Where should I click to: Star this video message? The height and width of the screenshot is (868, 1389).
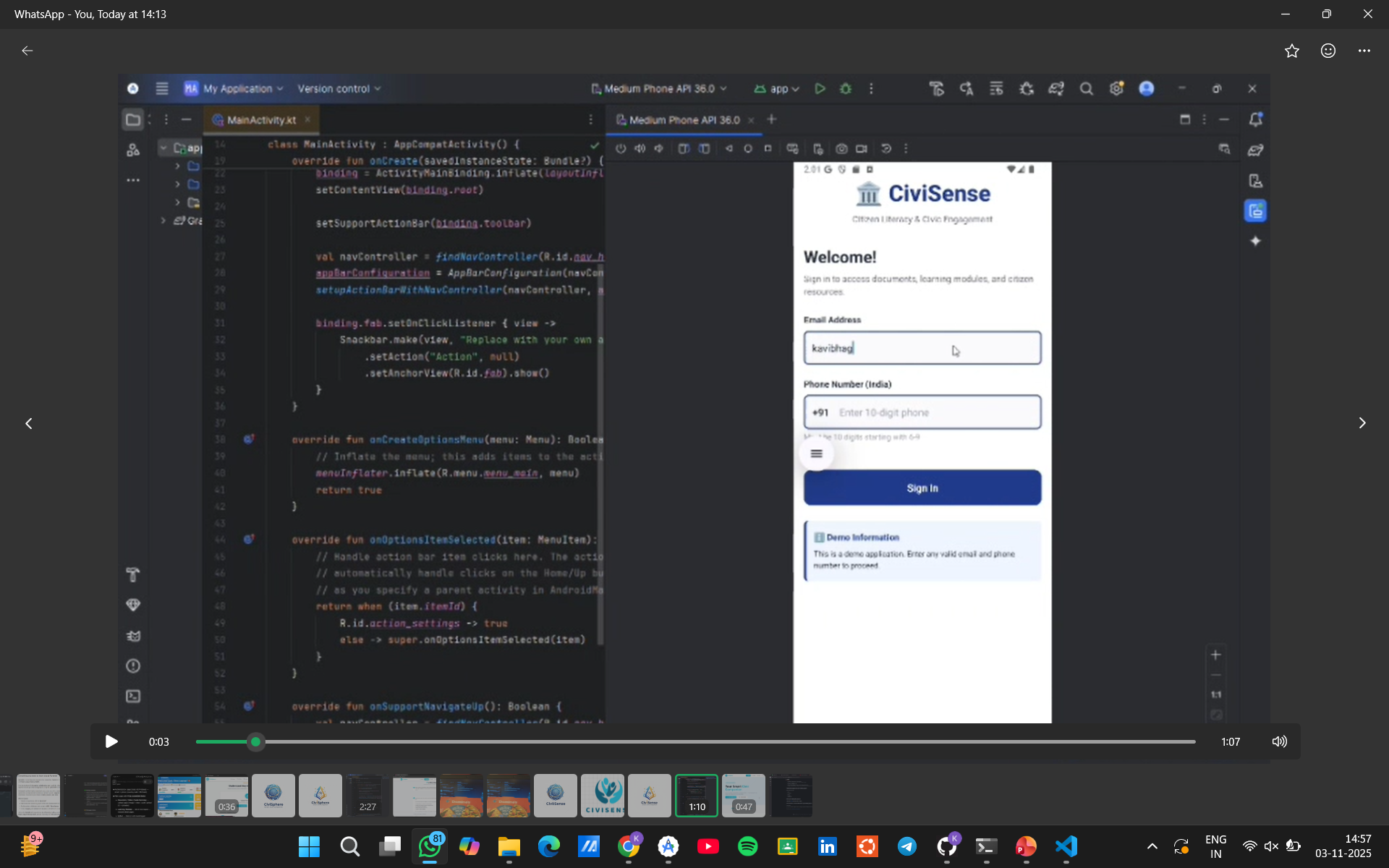click(x=1292, y=51)
